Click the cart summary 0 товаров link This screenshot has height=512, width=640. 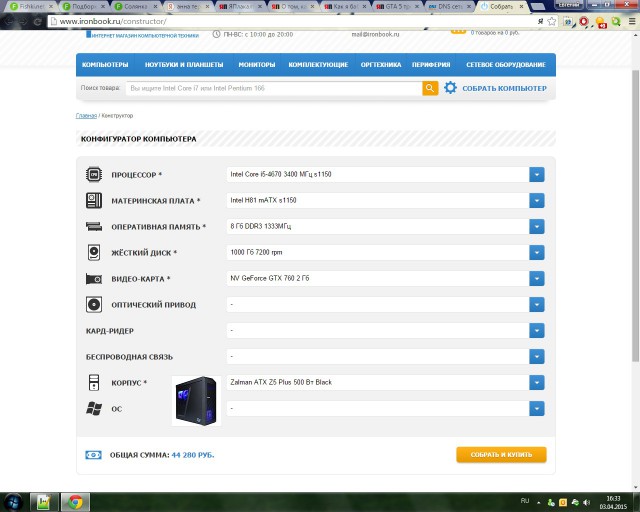pyautogui.click(x=495, y=32)
